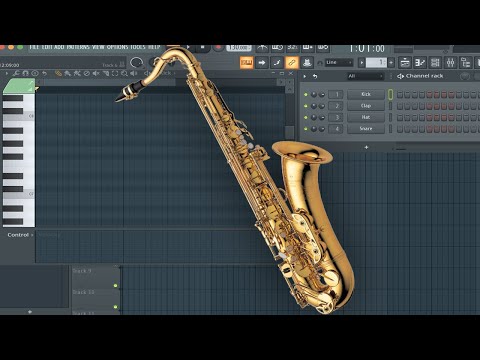
Task: Select the Kick channel selector LED
Action: point(390,94)
